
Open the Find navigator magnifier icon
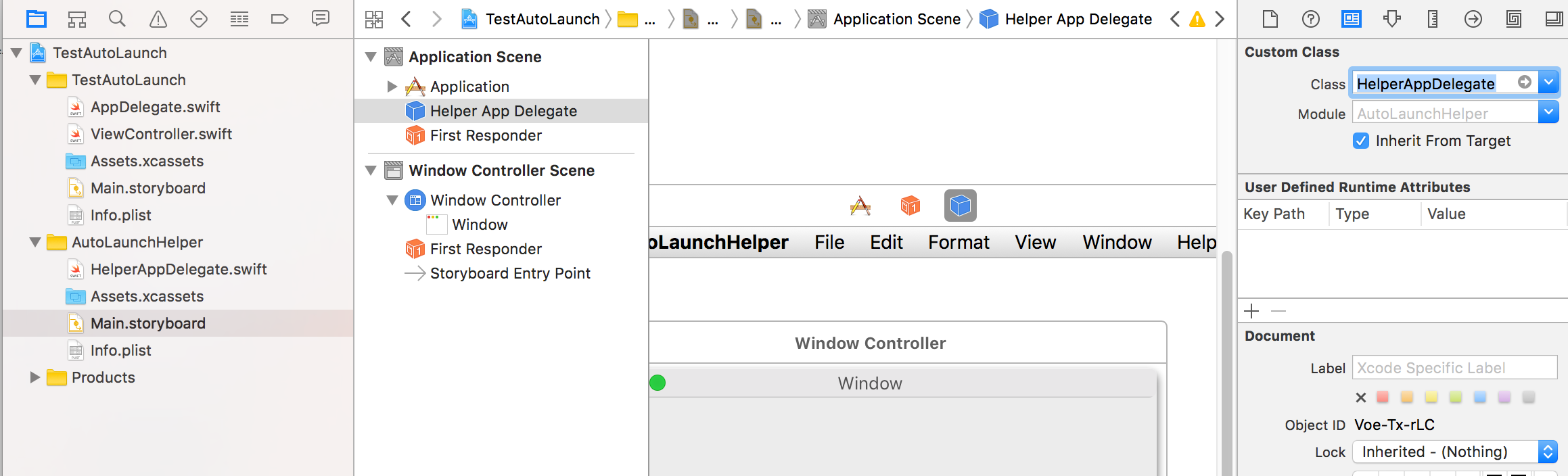tap(117, 19)
